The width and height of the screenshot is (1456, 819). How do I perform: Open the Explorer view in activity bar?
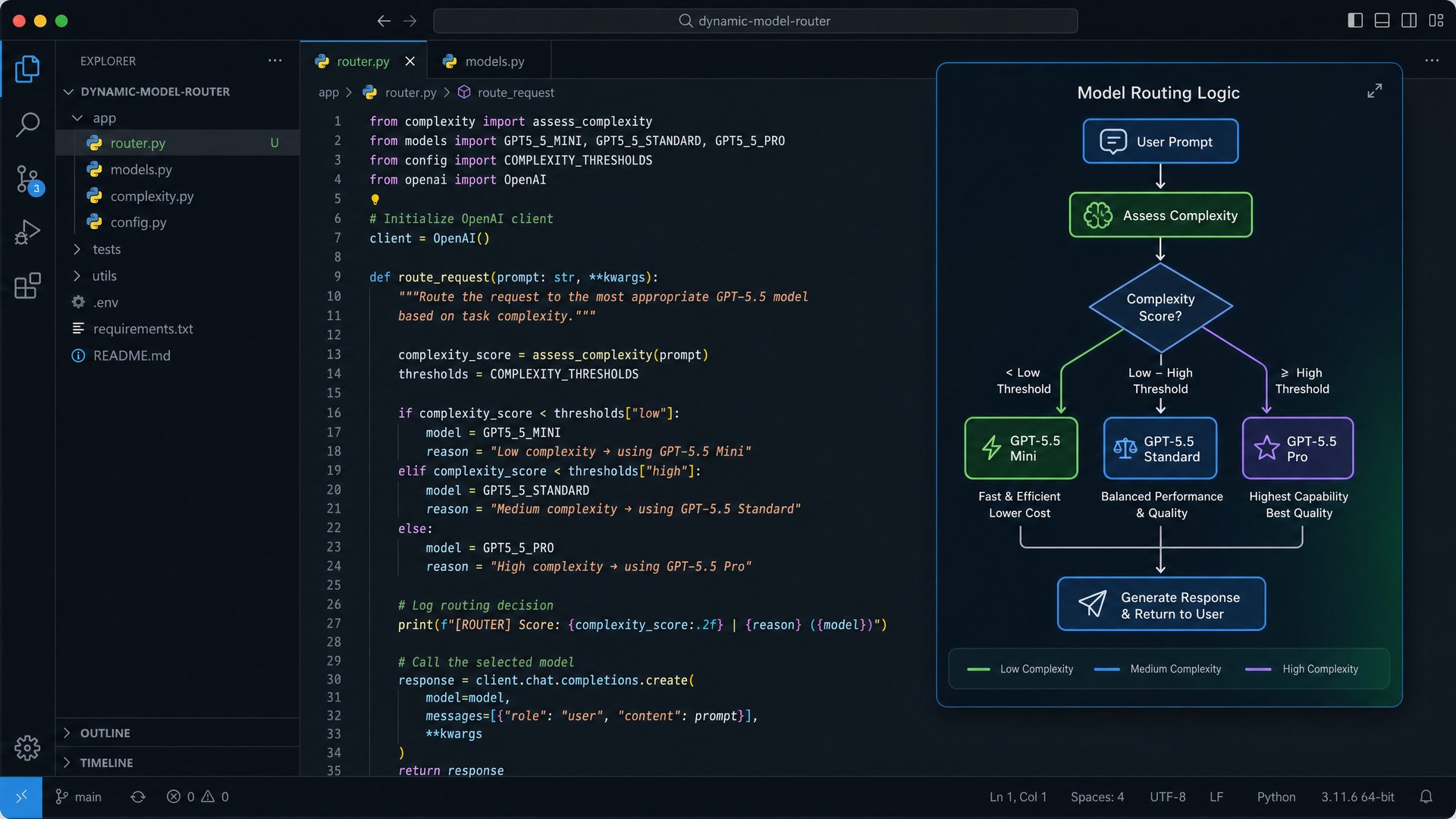(27, 69)
